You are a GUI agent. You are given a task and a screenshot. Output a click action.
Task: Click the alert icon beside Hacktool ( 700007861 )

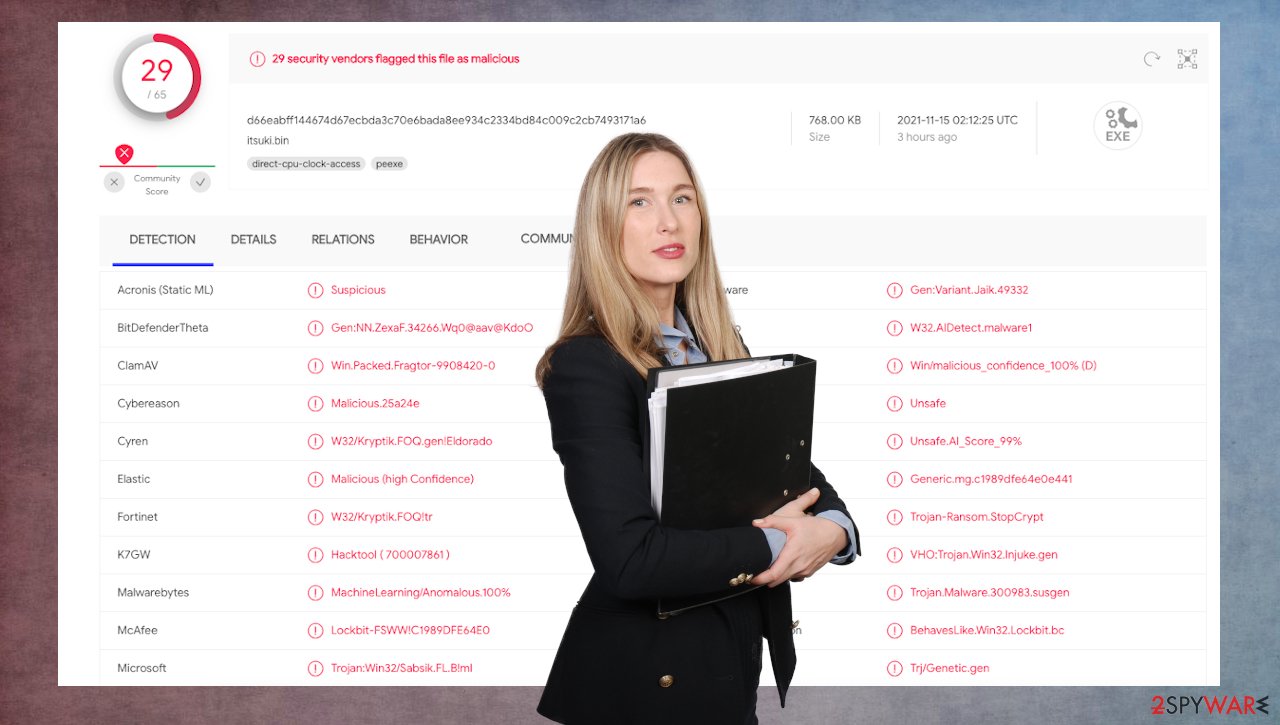(x=315, y=555)
